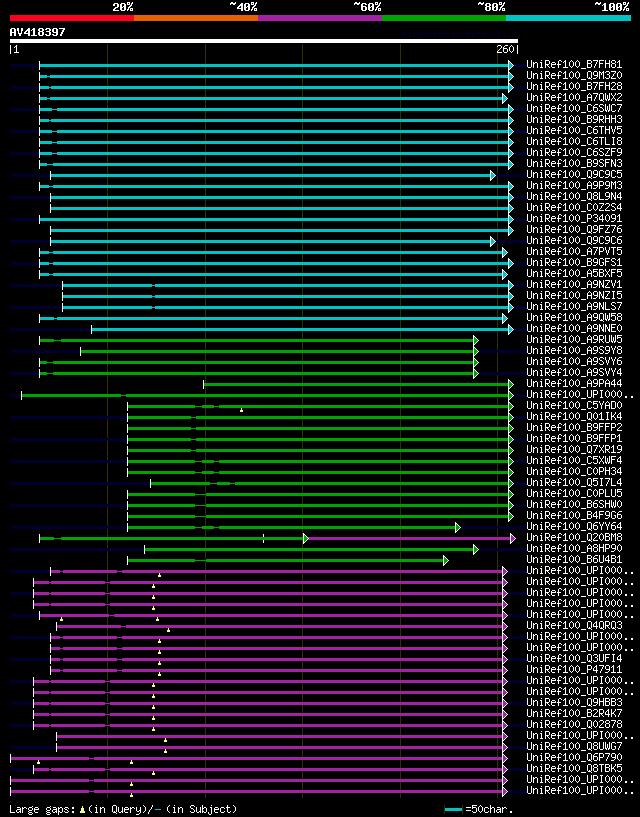Viewport: 640px width, 817px height.
Task: Open hit UniRef100_B7FH28 label
Action: tap(574, 86)
